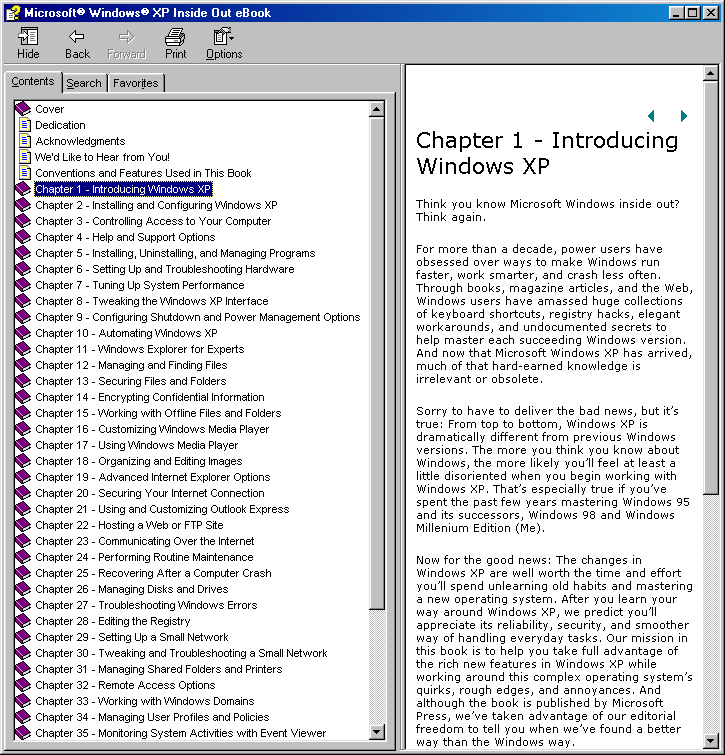The image size is (725, 755).
Task: Click the reading pane scrollbar thumb
Action: point(711,288)
